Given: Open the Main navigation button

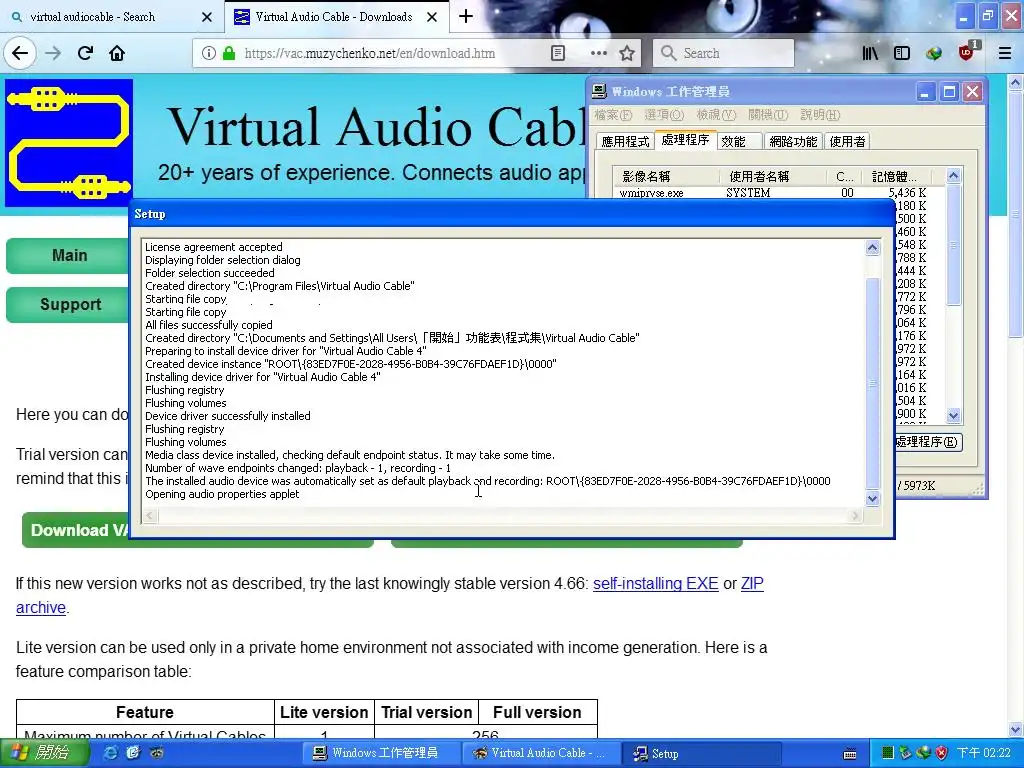Looking at the screenshot, I should tap(69, 255).
